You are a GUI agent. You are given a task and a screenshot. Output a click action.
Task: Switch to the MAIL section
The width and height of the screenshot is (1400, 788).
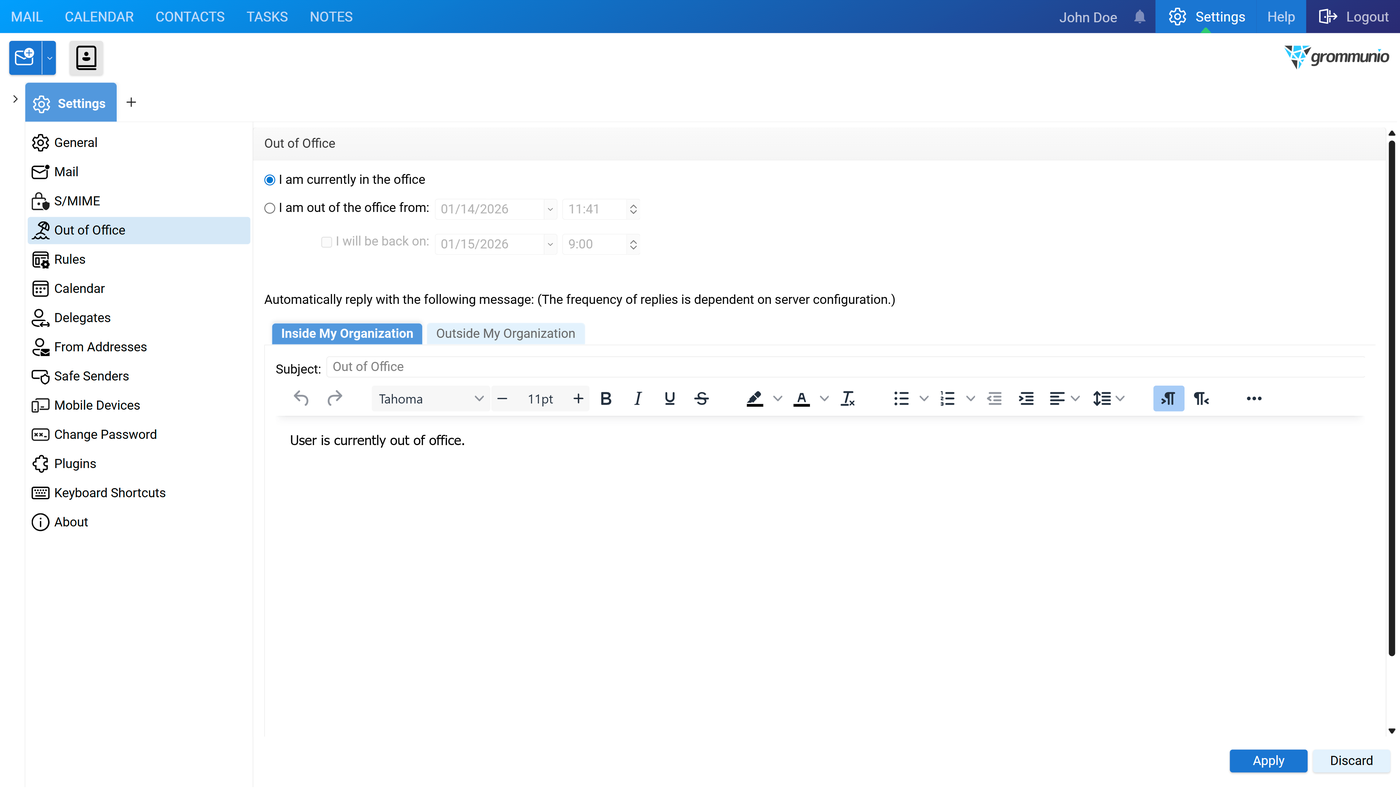click(x=27, y=17)
